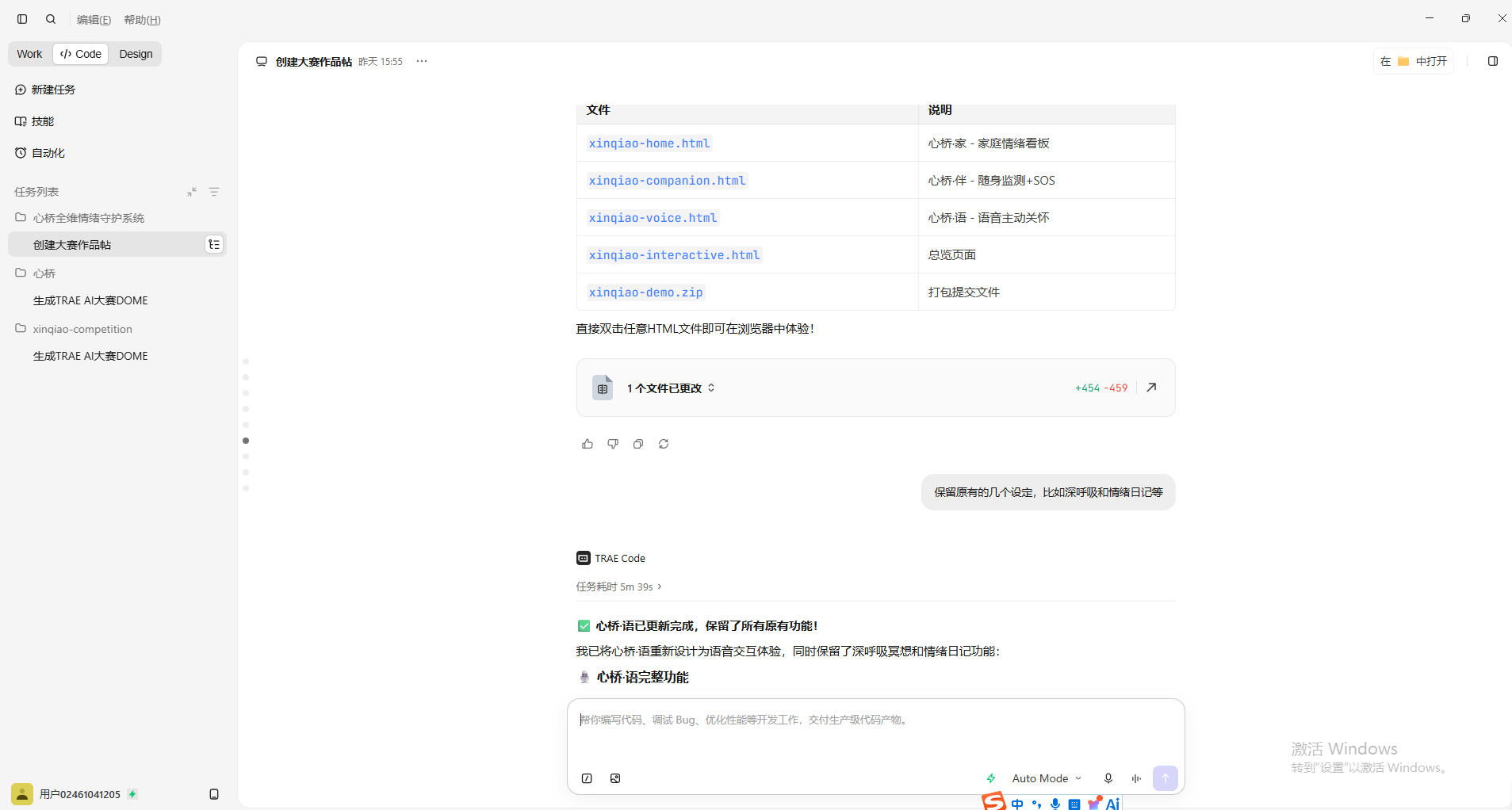The image size is (1512, 810).
Task: Attach an image using the picture icon
Action: pyautogui.click(x=615, y=778)
